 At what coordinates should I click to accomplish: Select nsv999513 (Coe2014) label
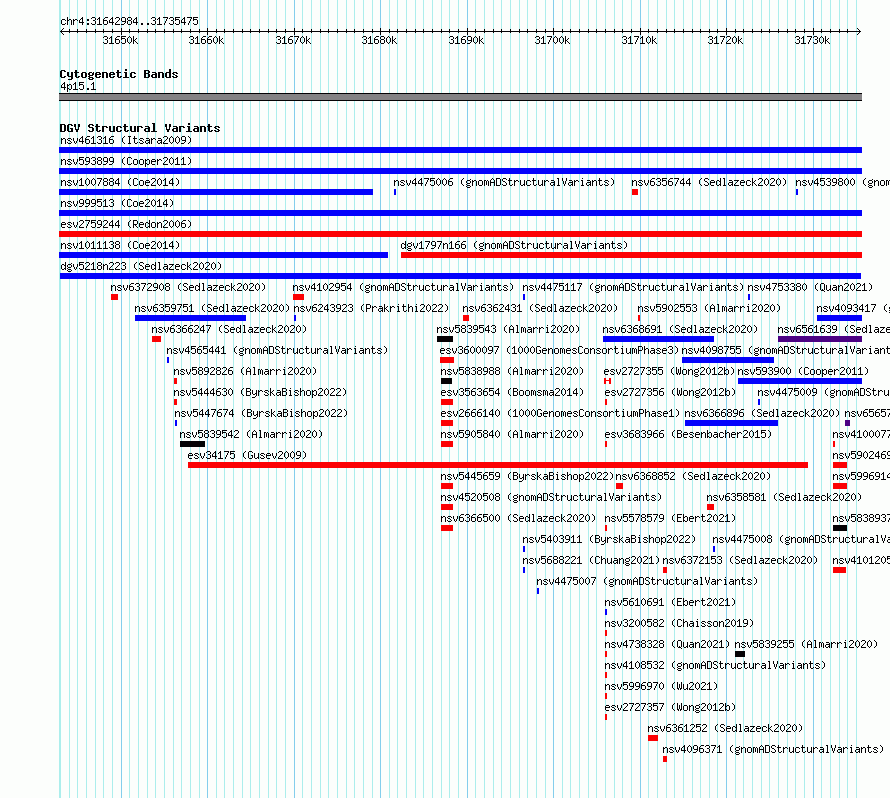pyautogui.click(x=117, y=203)
